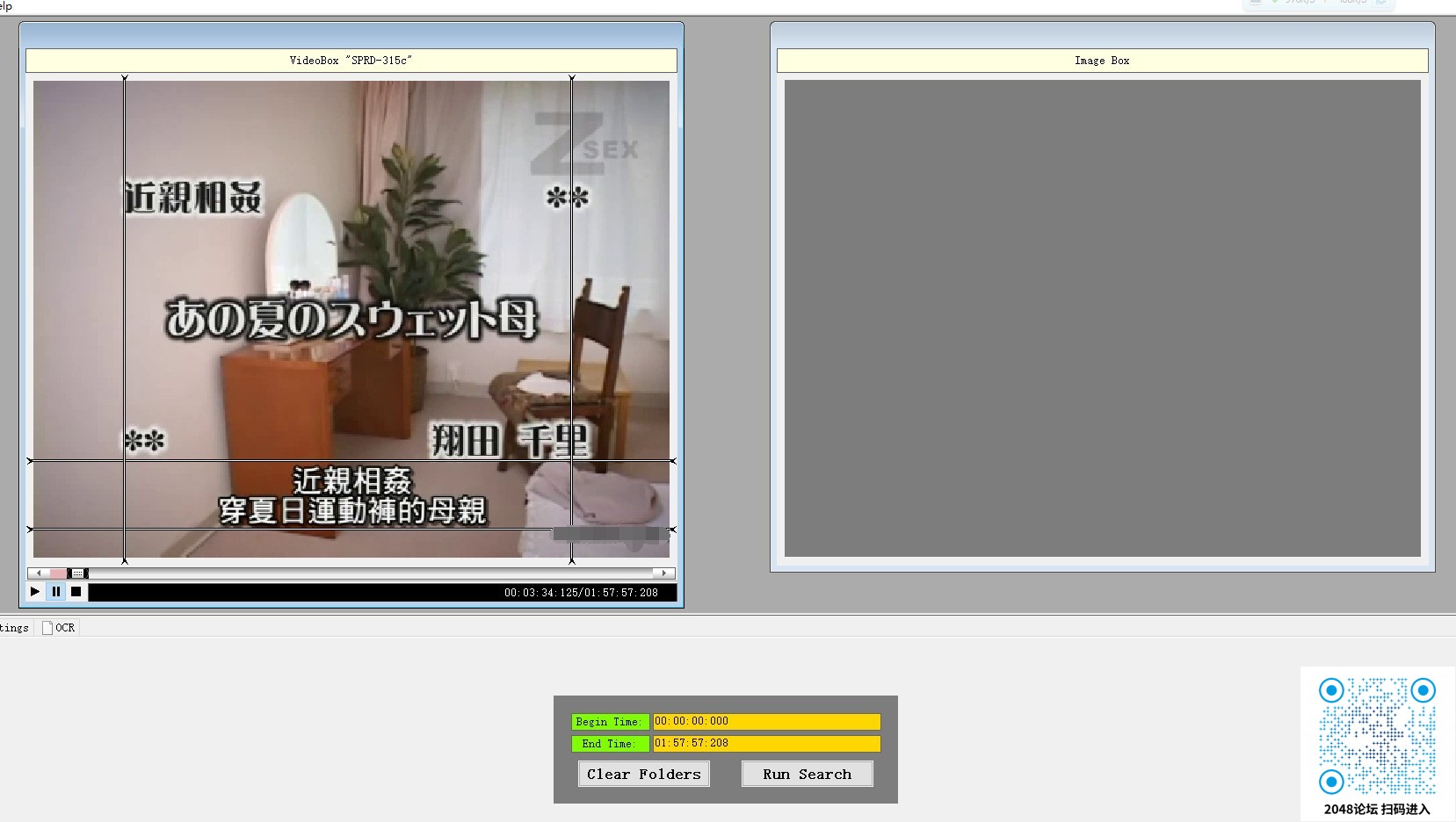1456x822 pixels.
Task: Click the seek bar position thumb
Action: pyautogui.click(x=77, y=573)
